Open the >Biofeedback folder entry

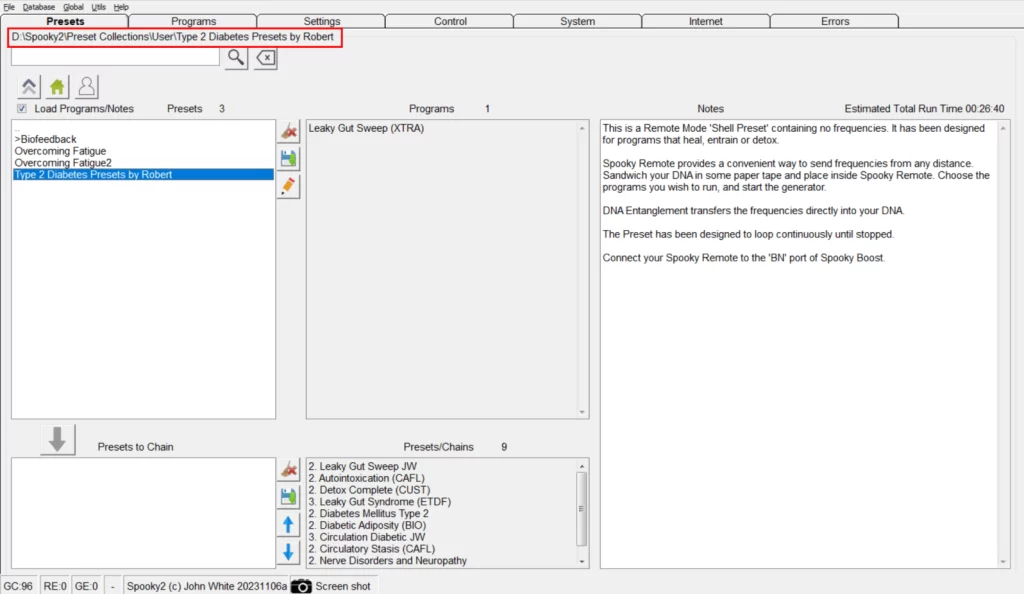pyautogui.click(x=46, y=139)
